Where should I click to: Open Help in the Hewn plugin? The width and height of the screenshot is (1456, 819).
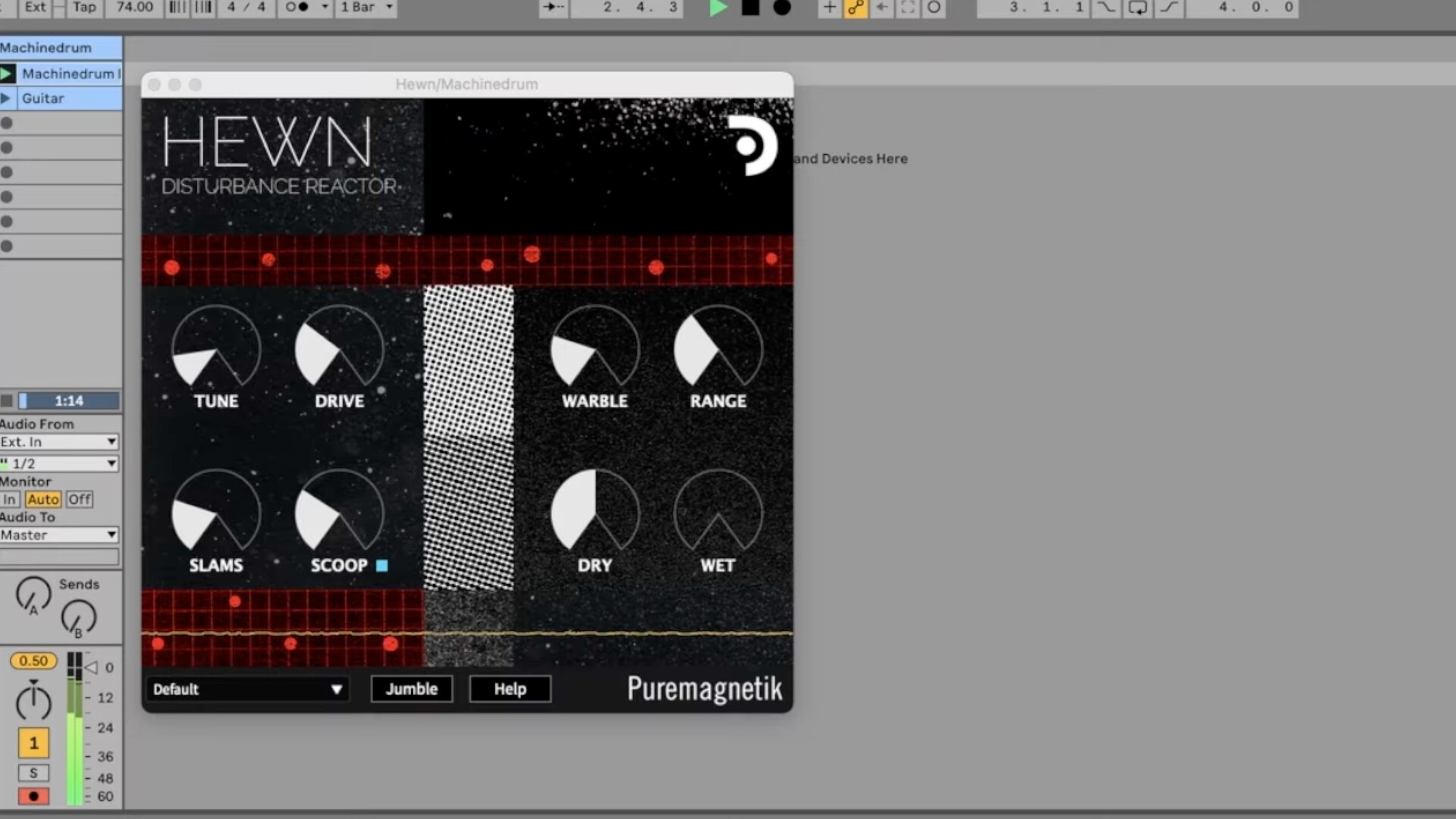pyautogui.click(x=510, y=689)
